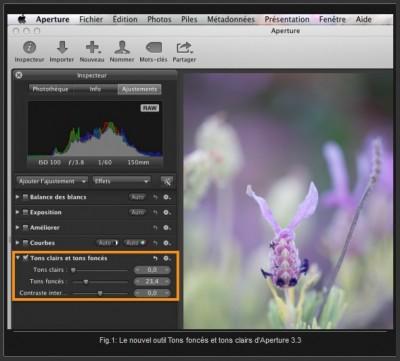Open the Exposition gear menu
400x361 pixels.
[167, 213]
